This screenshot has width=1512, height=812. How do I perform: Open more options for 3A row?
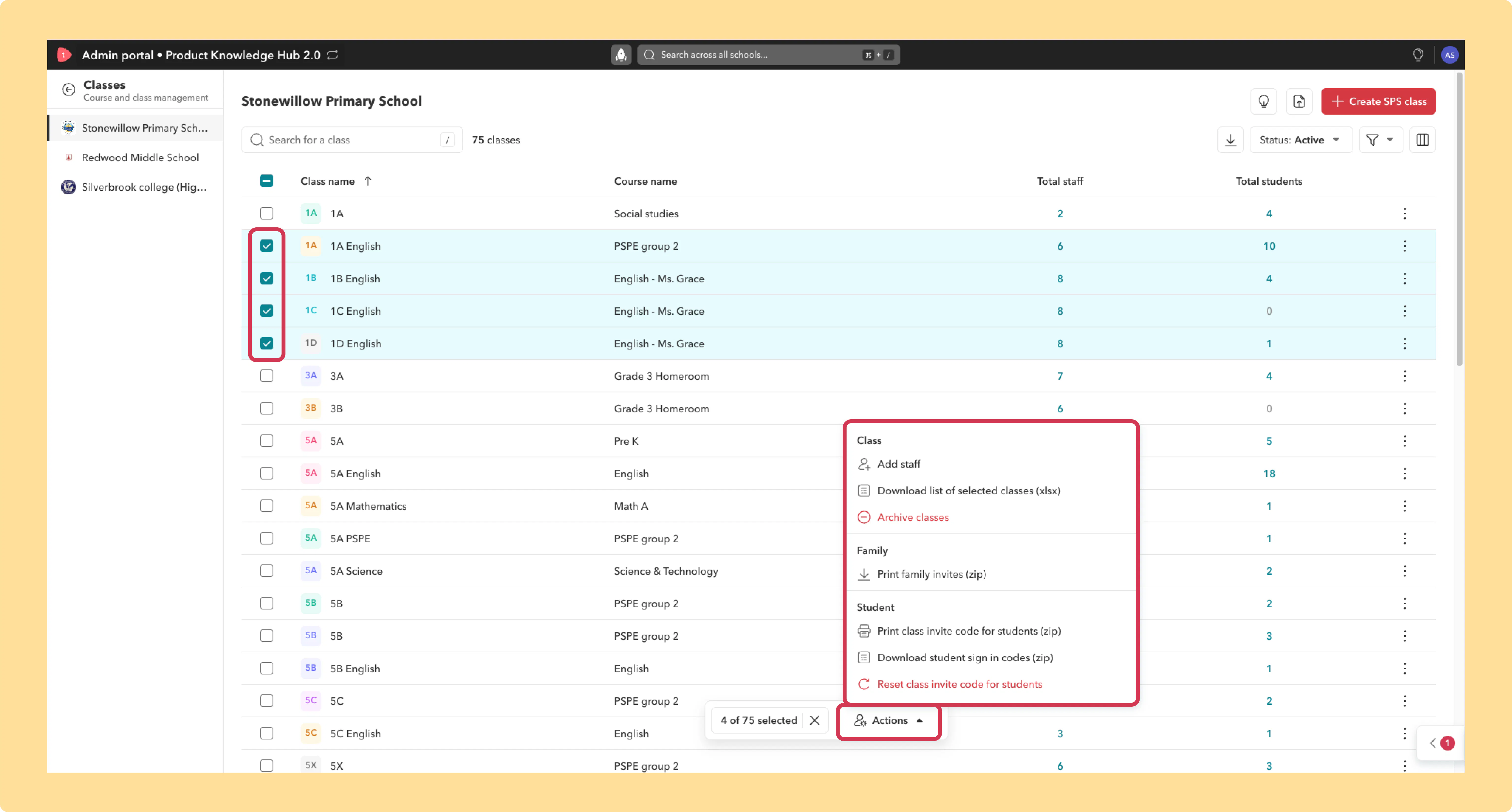pyautogui.click(x=1405, y=376)
